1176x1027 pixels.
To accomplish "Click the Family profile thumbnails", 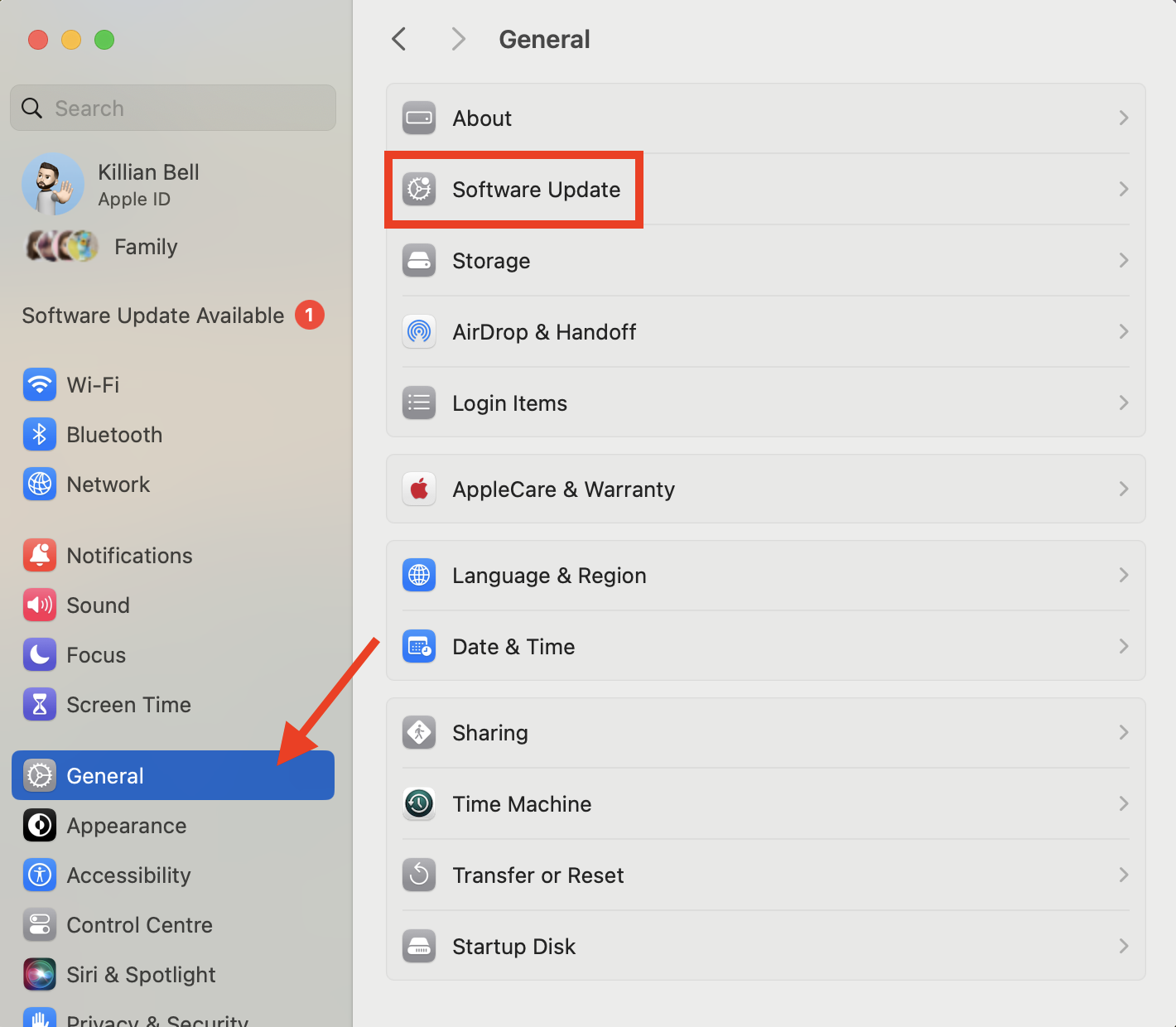I will (60, 246).
